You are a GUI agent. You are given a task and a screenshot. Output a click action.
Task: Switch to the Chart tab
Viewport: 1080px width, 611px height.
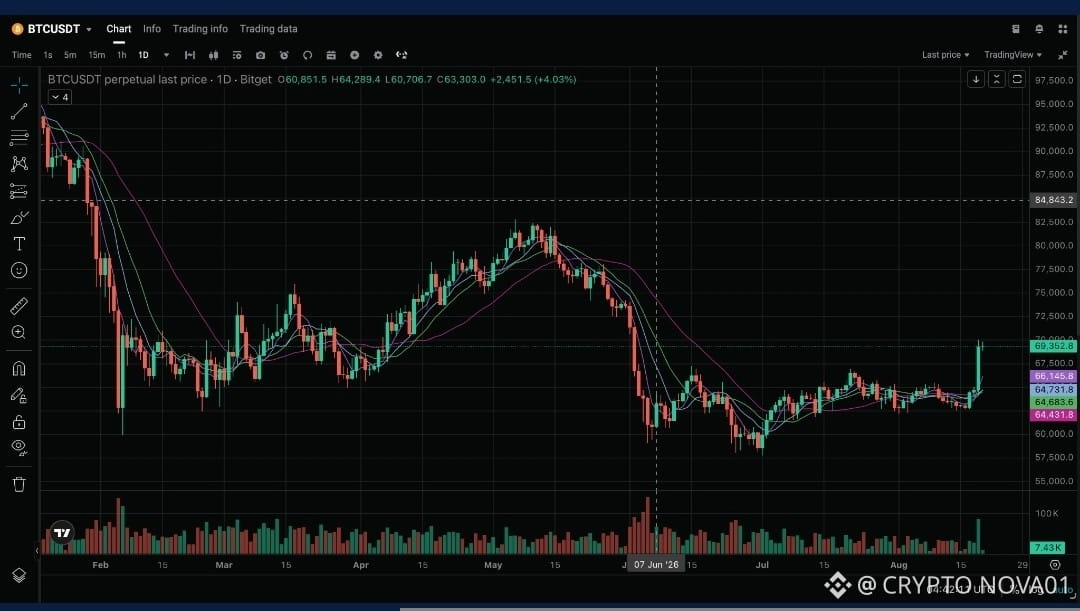click(x=118, y=29)
